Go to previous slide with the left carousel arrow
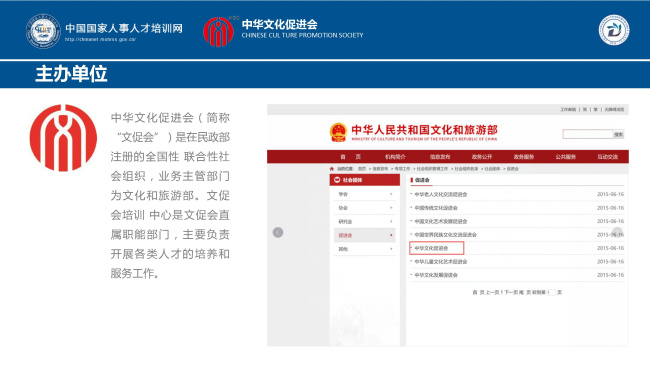The height and width of the screenshot is (365, 650). tap(278, 232)
